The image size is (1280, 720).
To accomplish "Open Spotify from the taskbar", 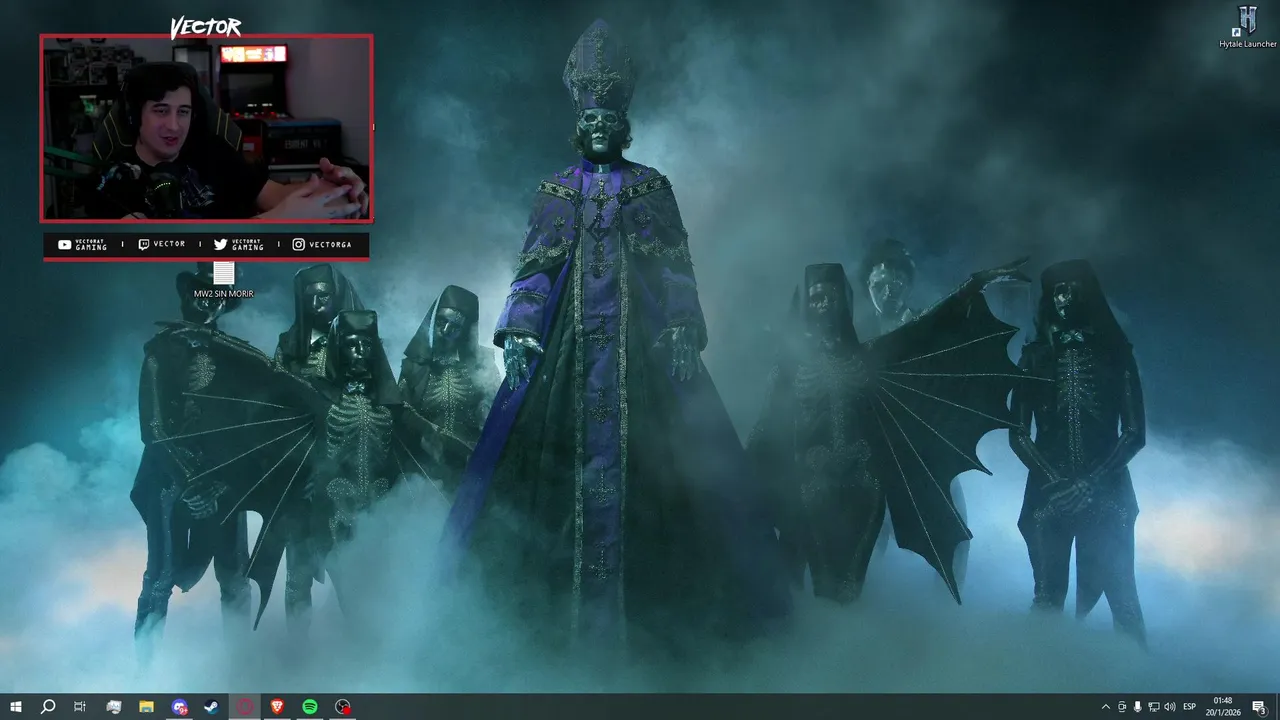I will click(310, 707).
